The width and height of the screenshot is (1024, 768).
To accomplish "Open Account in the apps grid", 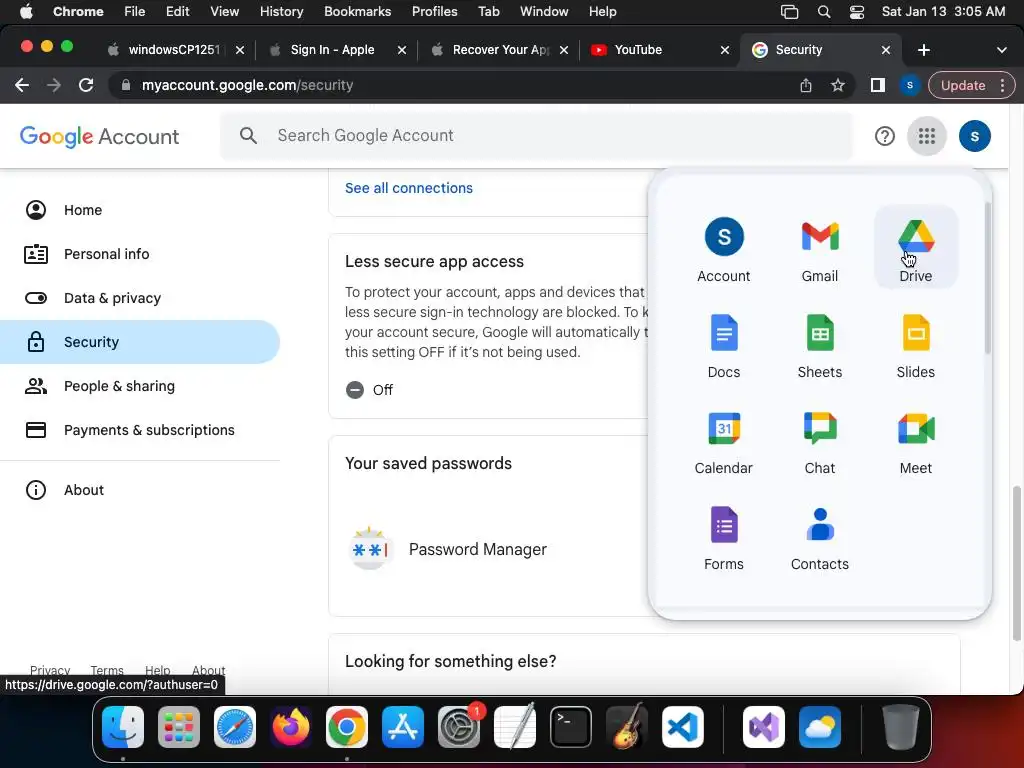I will click(724, 248).
